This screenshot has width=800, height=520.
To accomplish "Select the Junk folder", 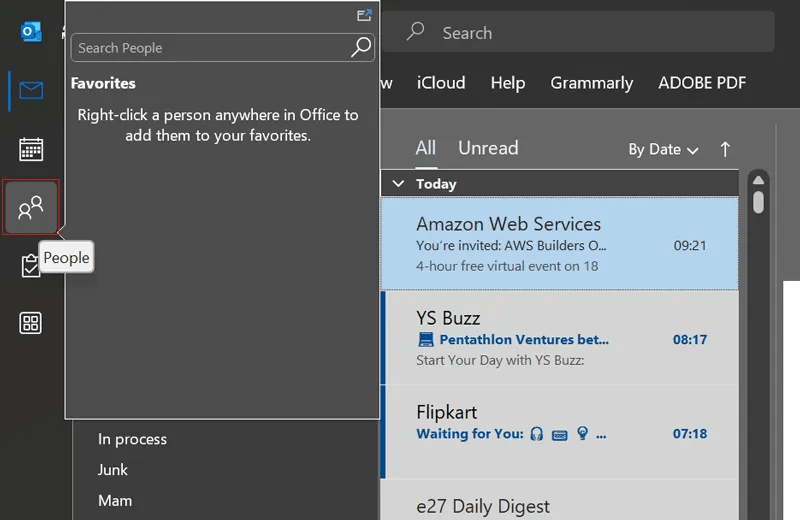I will (x=113, y=470).
